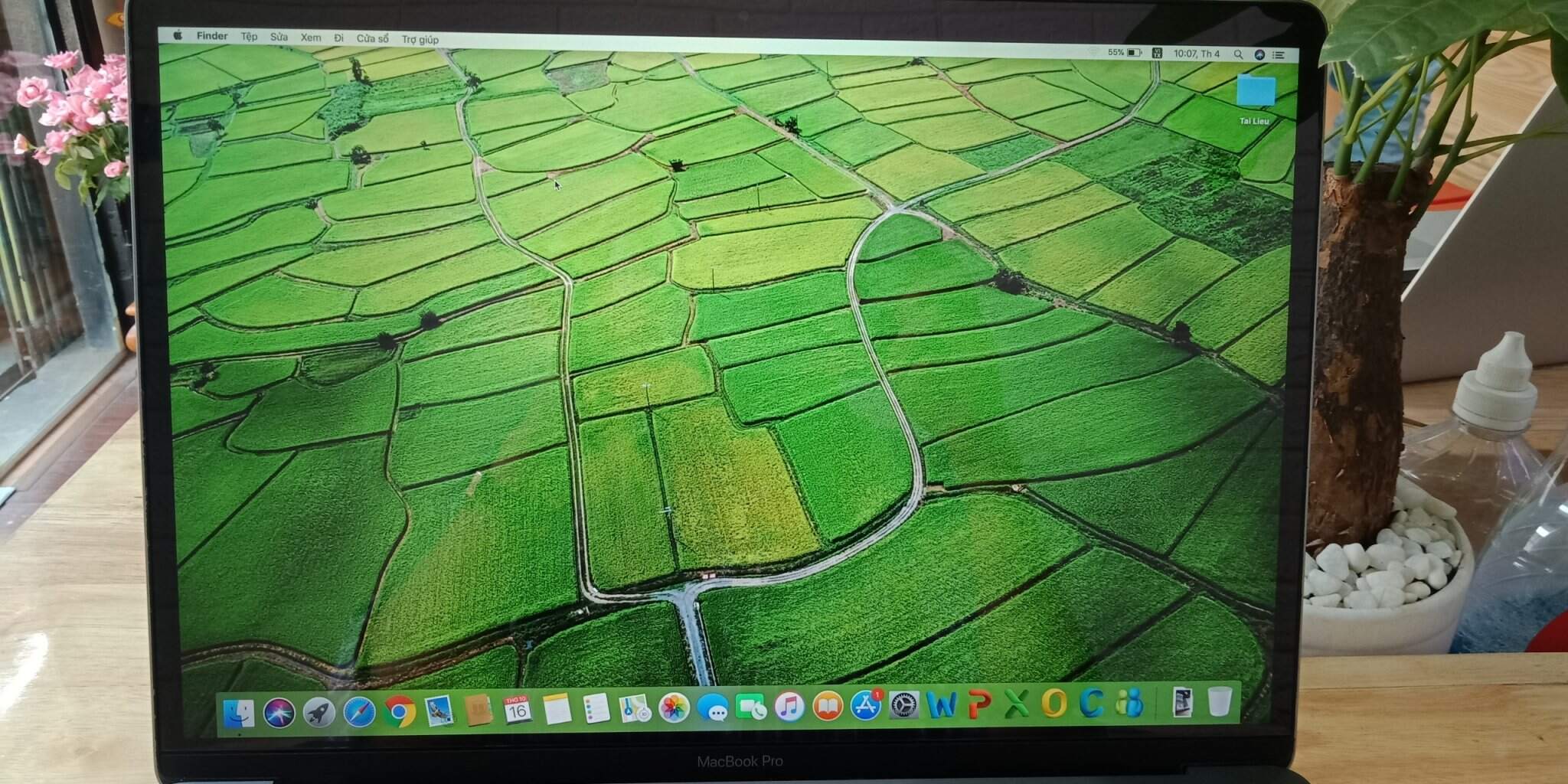Launch Microsoft Excel from the dock
Image resolution: width=1568 pixels, height=784 pixels.
1016,703
